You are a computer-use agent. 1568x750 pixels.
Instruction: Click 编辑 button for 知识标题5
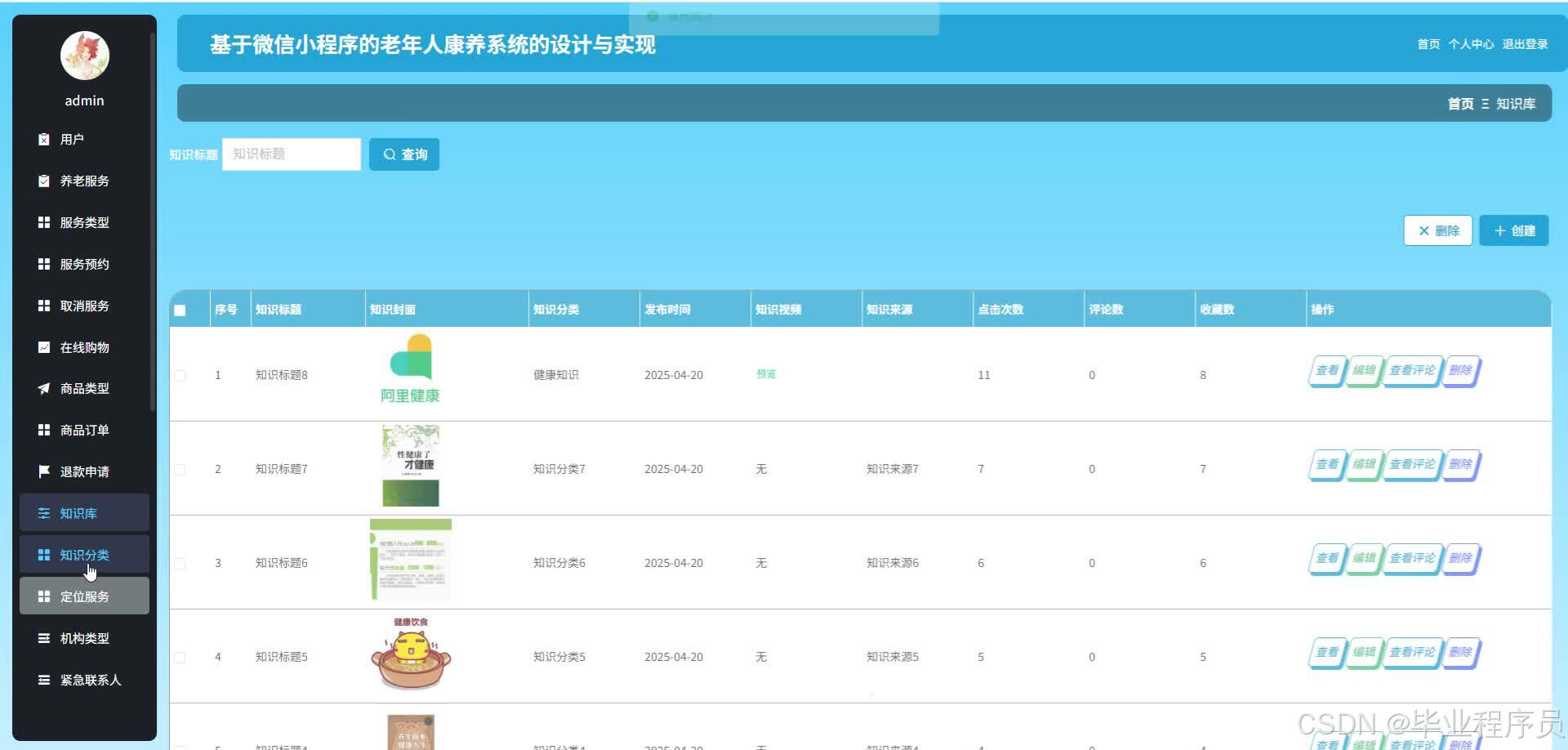1364,653
